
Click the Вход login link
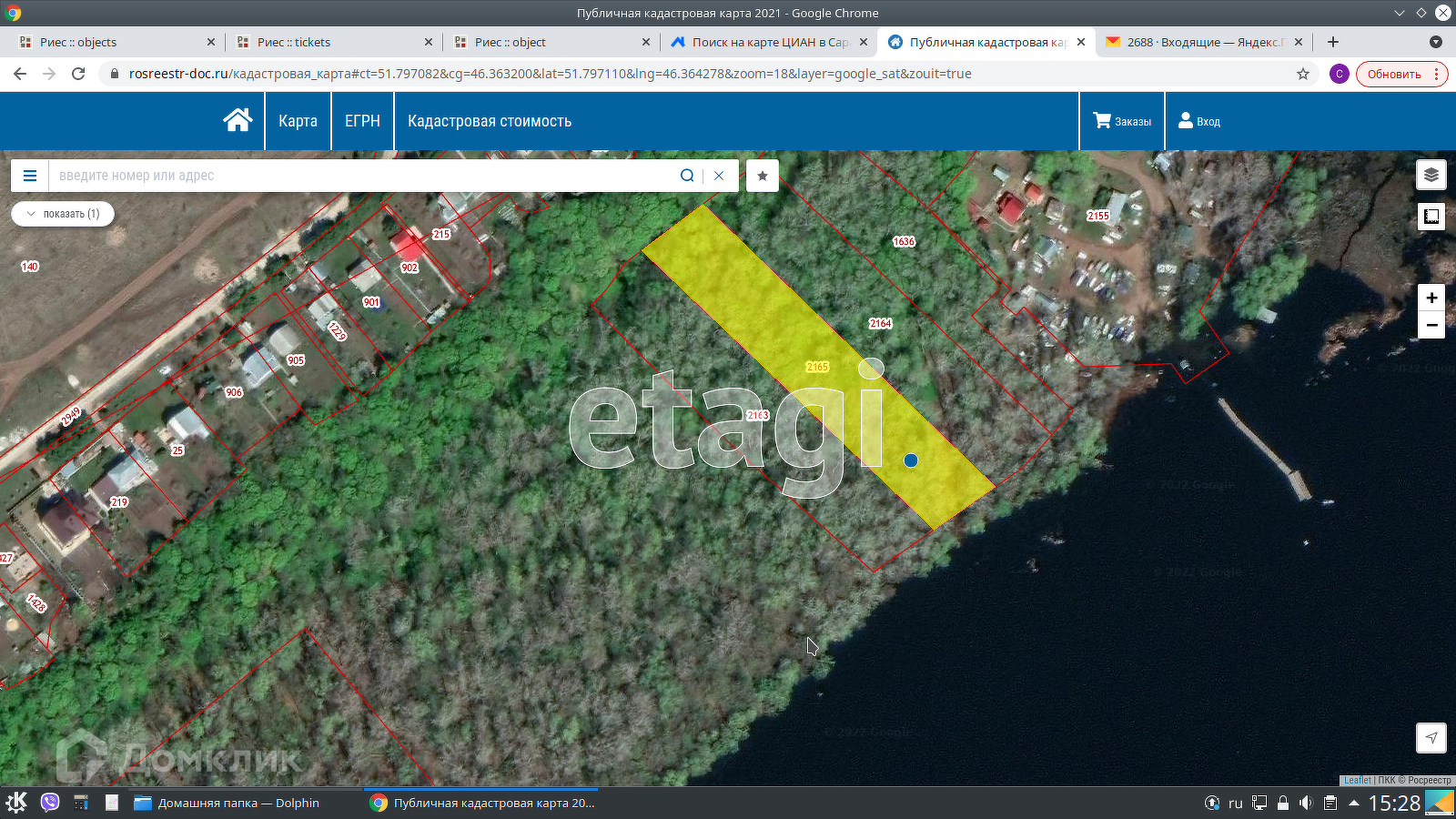tap(1199, 121)
